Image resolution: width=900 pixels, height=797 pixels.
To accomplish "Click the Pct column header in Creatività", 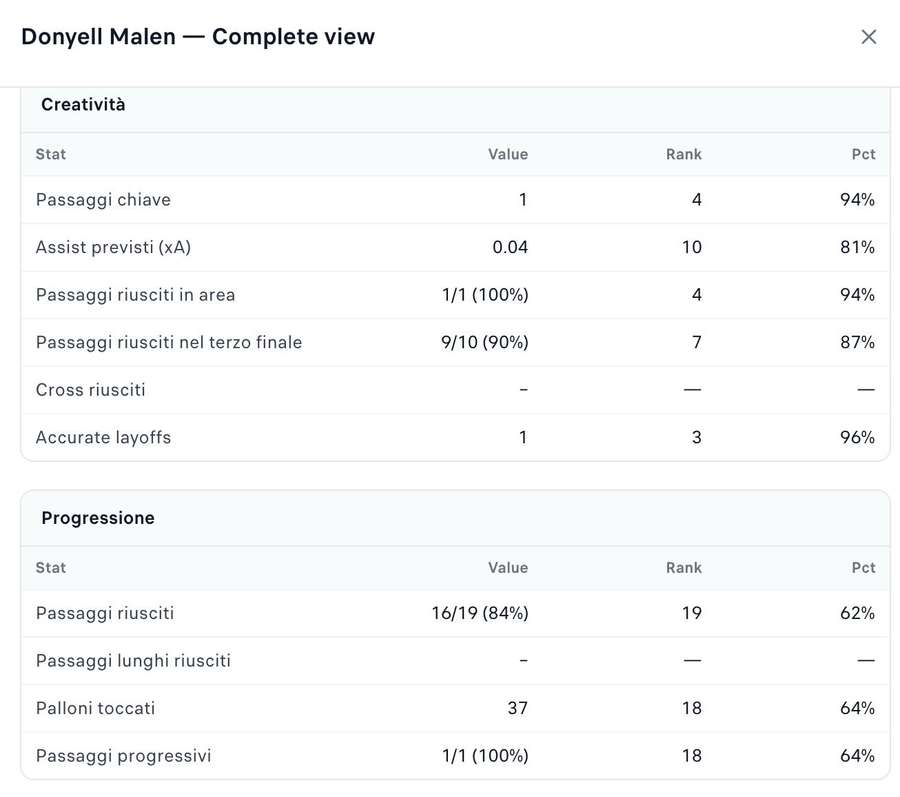I will [863, 154].
